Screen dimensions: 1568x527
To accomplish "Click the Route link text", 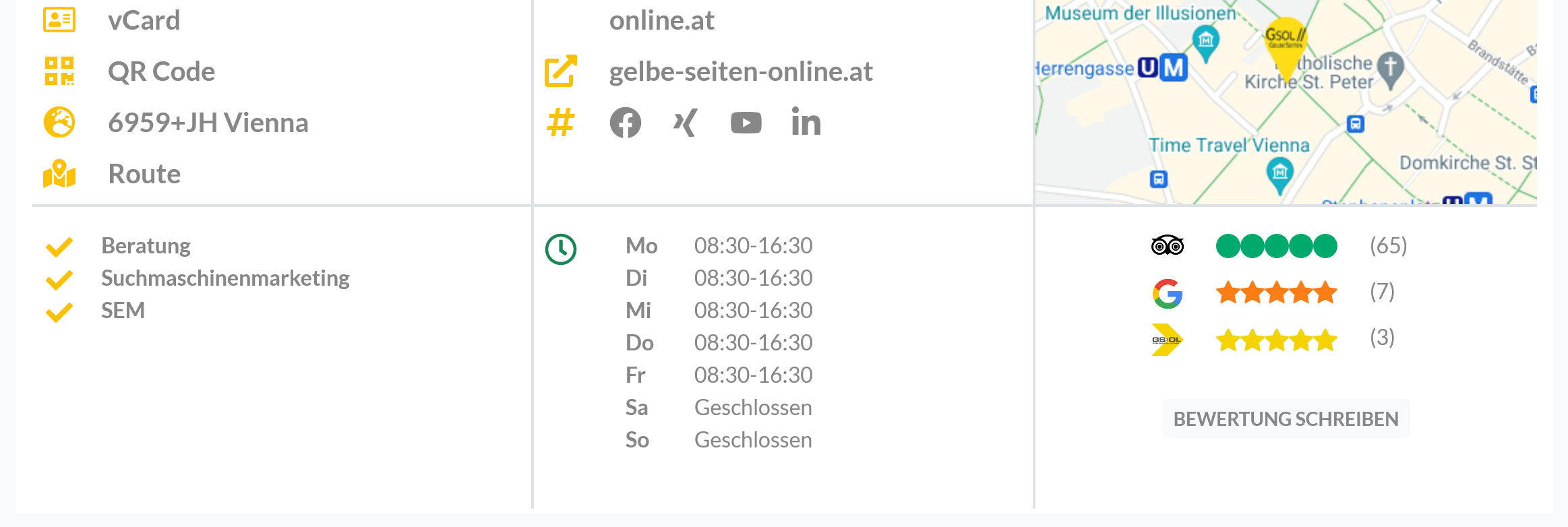I will click(x=144, y=174).
